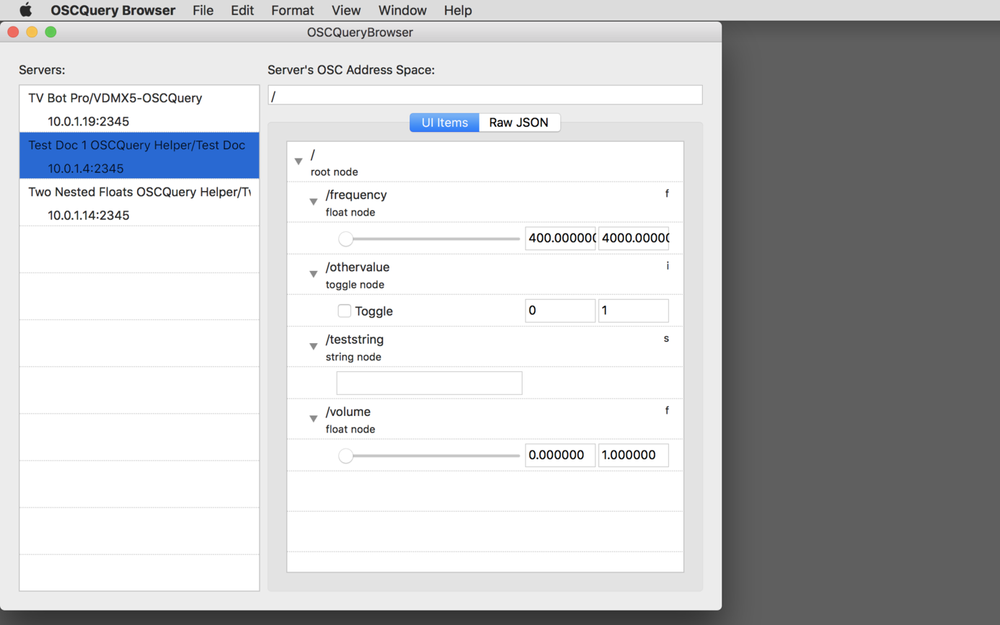Click the /frequency node label
Image resolution: width=1000 pixels, height=625 pixels.
(x=356, y=195)
